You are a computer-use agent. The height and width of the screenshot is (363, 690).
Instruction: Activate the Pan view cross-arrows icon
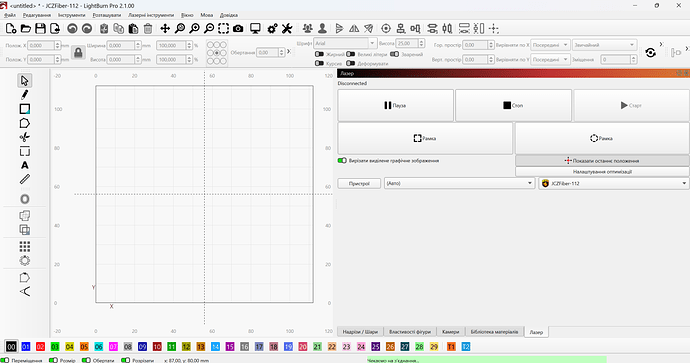[165, 29]
